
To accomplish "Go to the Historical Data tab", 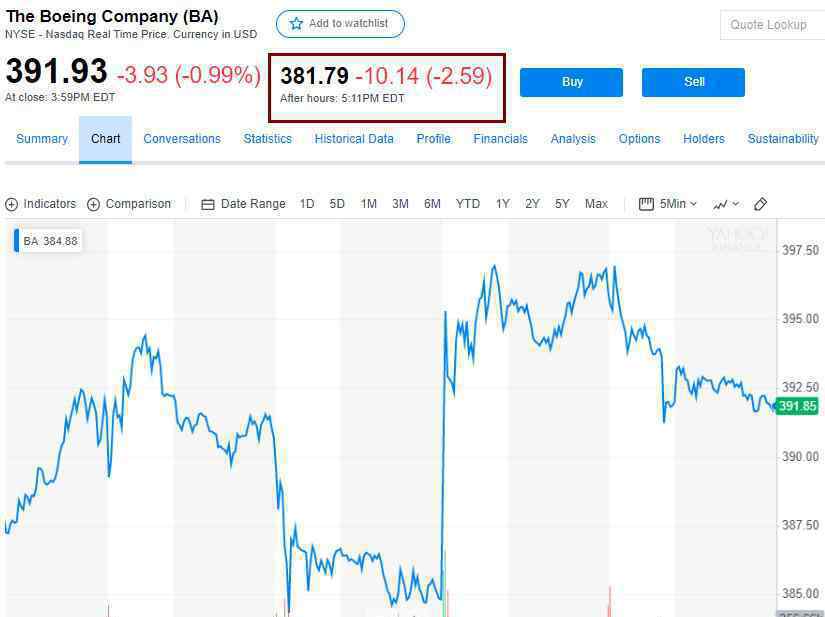I will (354, 139).
